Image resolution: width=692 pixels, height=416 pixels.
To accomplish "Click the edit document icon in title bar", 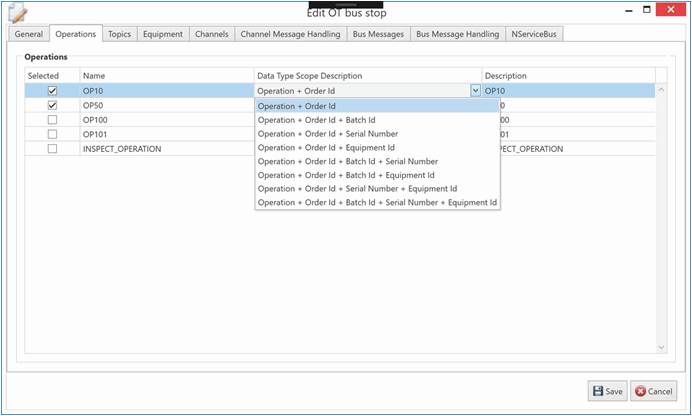I will [17, 12].
